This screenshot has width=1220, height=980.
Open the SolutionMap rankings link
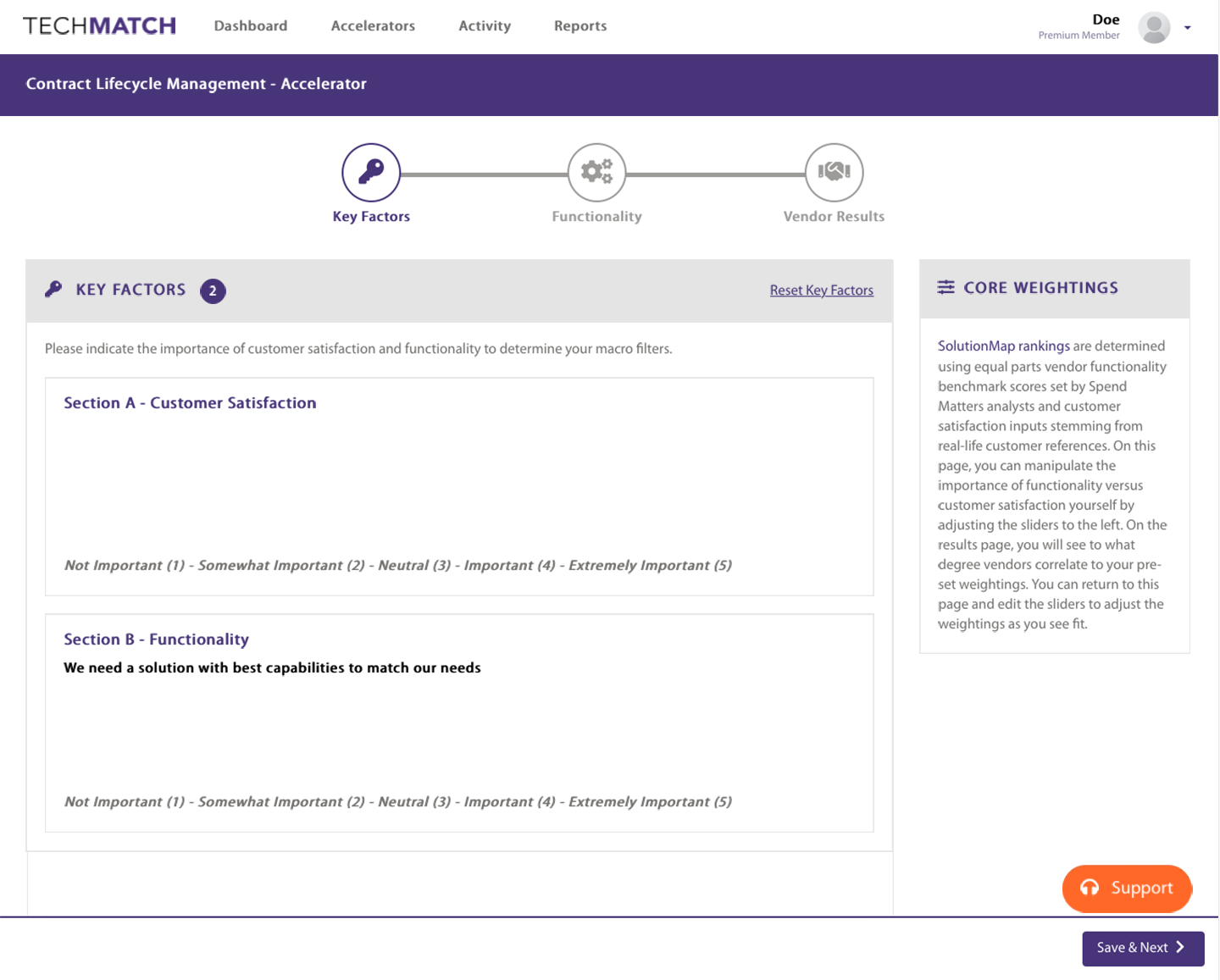pyautogui.click(x=1004, y=346)
